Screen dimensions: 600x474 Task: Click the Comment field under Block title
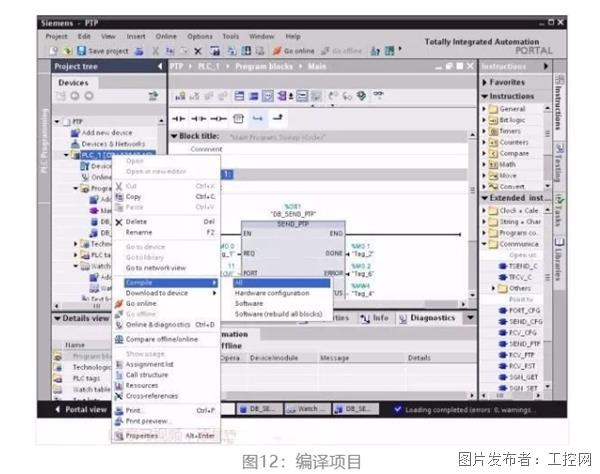tap(207, 149)
